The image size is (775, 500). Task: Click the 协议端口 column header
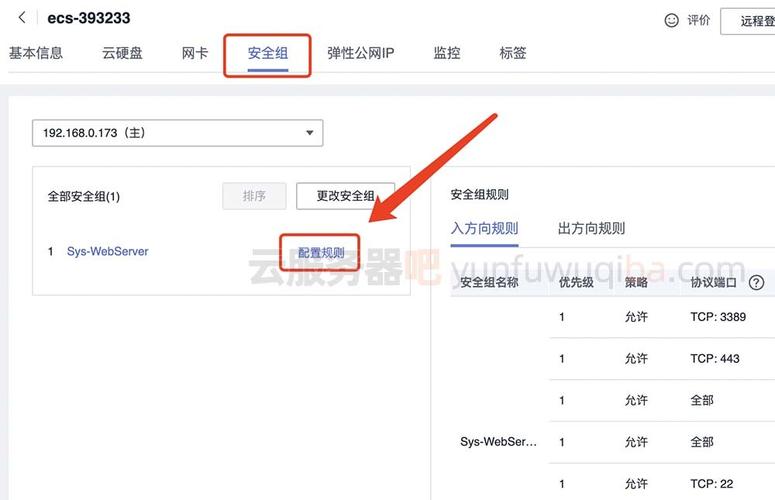(714, 283)
